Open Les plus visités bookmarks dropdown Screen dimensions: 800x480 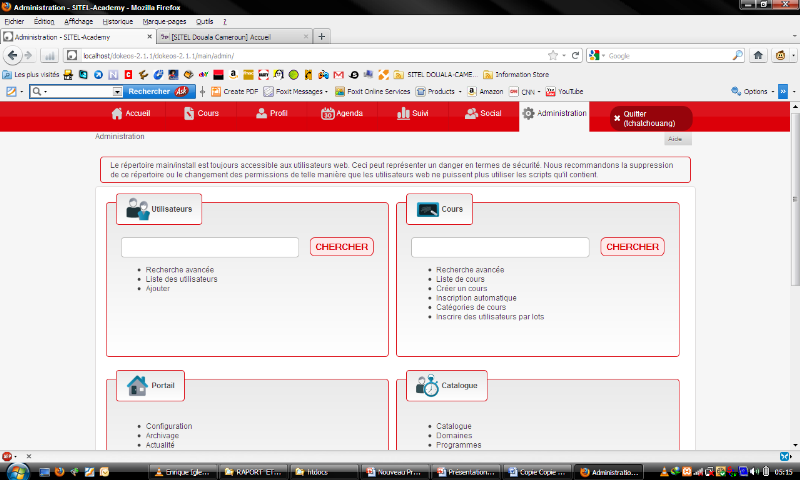(31, 74)
